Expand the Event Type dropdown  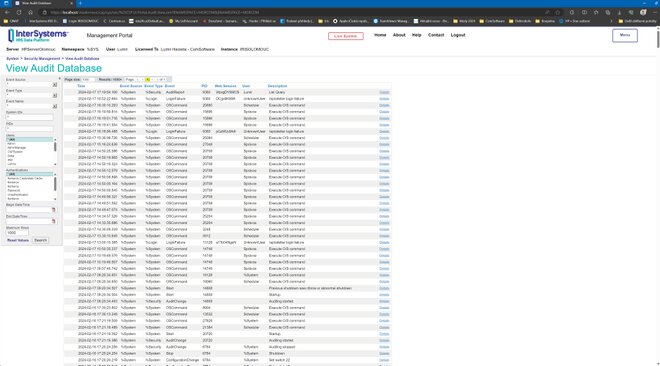point(55,95)
